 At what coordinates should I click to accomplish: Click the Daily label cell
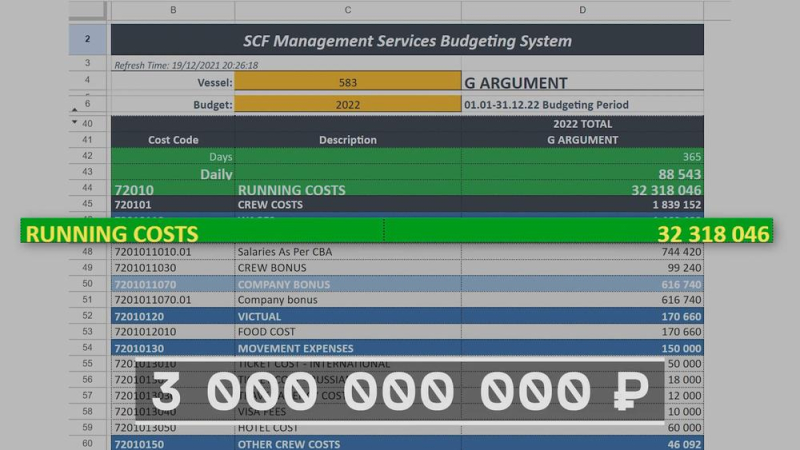tap(216, 174)
